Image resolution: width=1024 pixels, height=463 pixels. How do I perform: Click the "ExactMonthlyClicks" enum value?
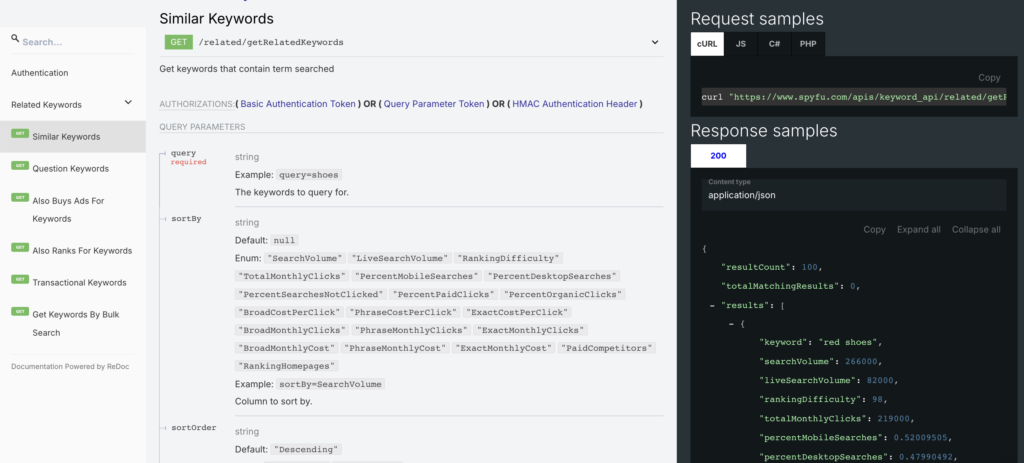530,330
